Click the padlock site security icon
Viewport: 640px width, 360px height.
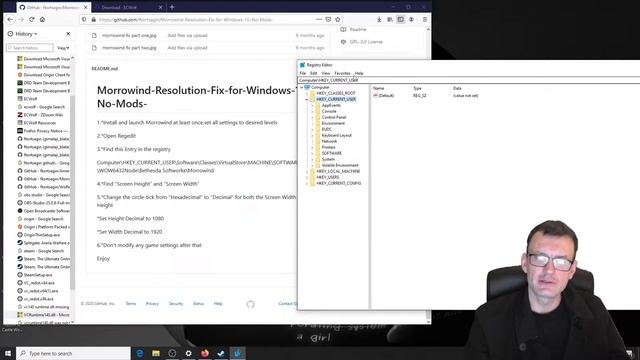pyautogui.click(x=93, y=20)
